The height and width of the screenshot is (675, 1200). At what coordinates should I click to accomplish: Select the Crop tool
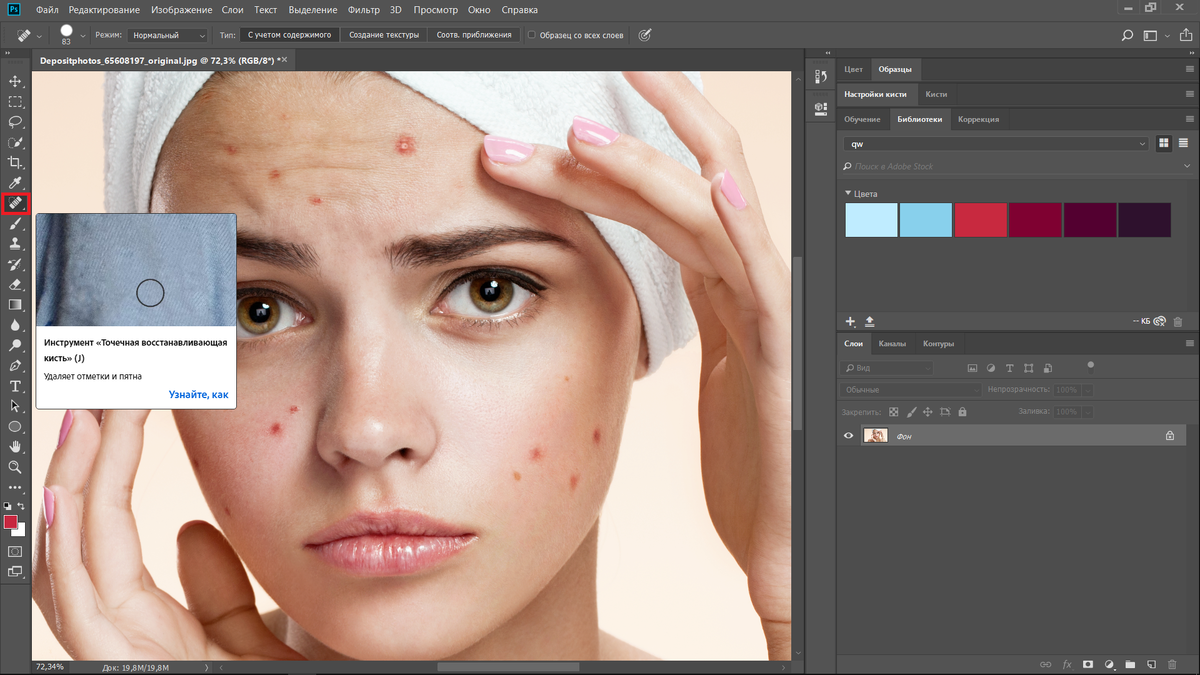coord(15,162)
